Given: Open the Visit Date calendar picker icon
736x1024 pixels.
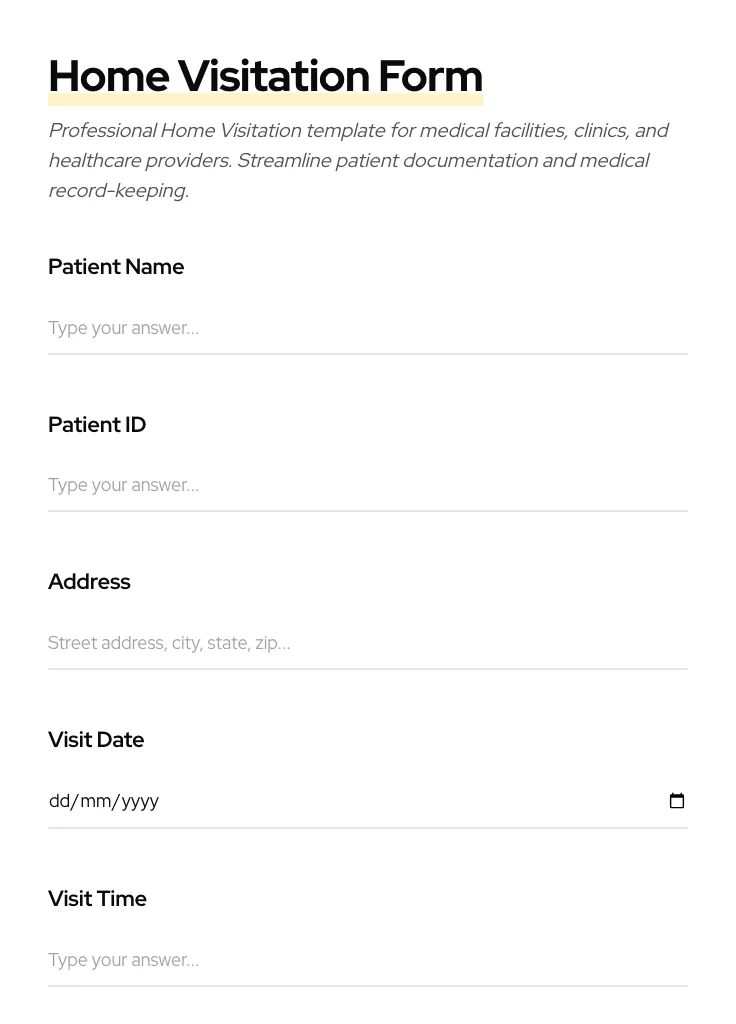Looking at the screenshot, I should (x=677, y=801).
